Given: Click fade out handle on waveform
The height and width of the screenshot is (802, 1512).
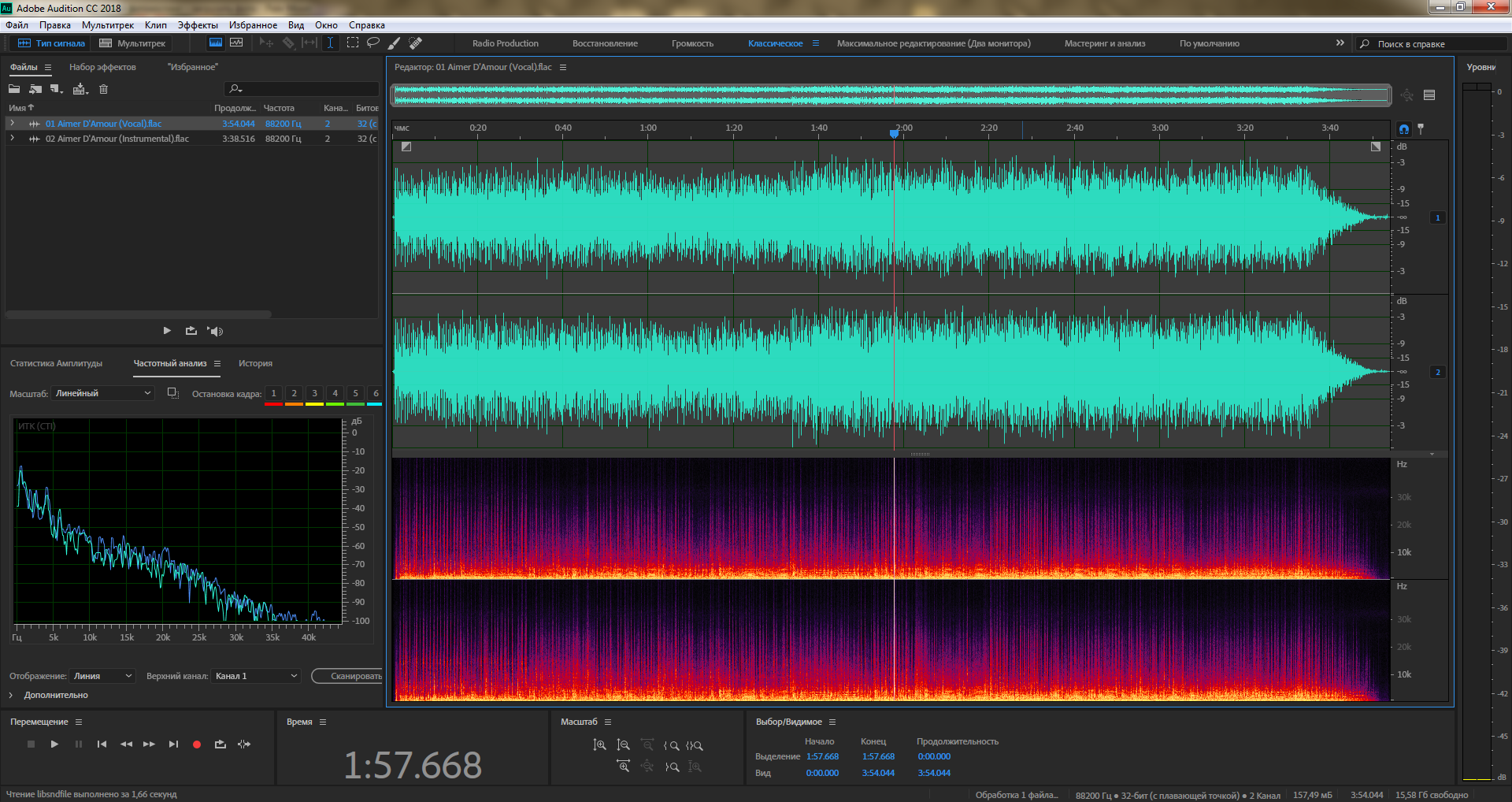Looking at the screenshot, I should [x=1376, y=147].
